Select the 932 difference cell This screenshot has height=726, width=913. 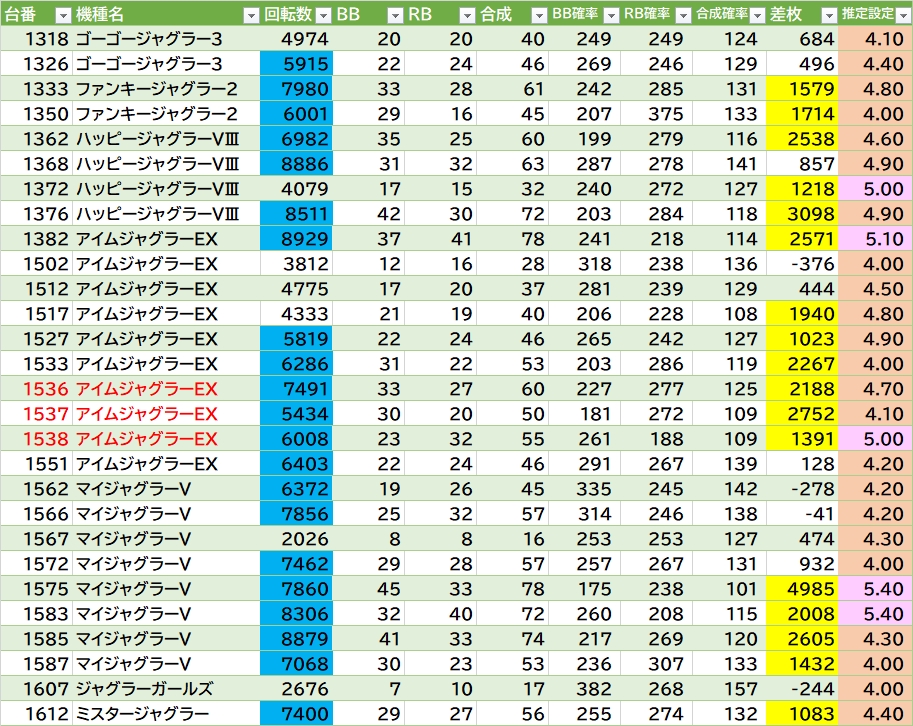[x=802, y=565]
